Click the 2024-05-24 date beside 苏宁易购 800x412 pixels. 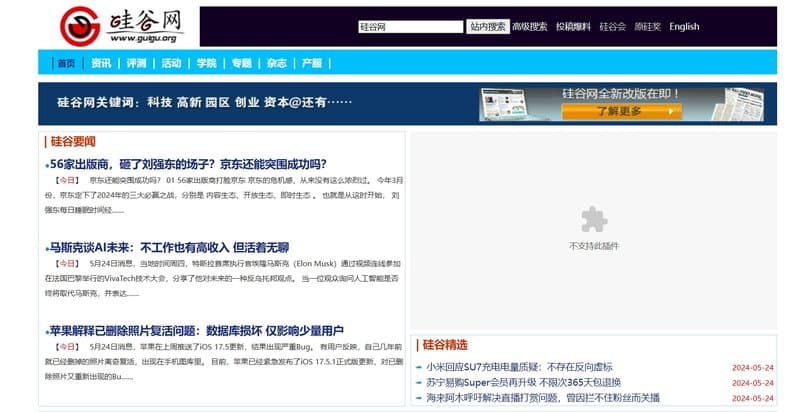753,383
